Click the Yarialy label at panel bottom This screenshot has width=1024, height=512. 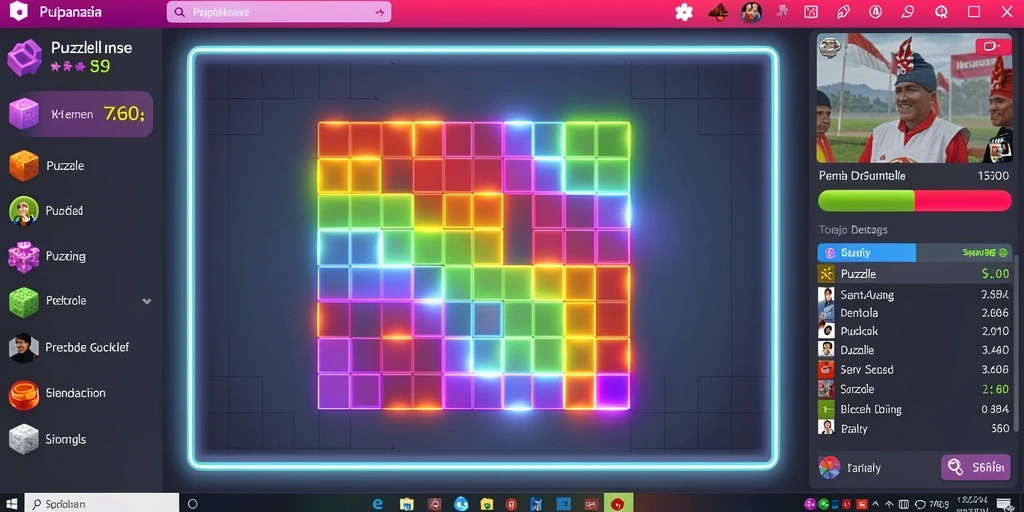click(863, 468)
